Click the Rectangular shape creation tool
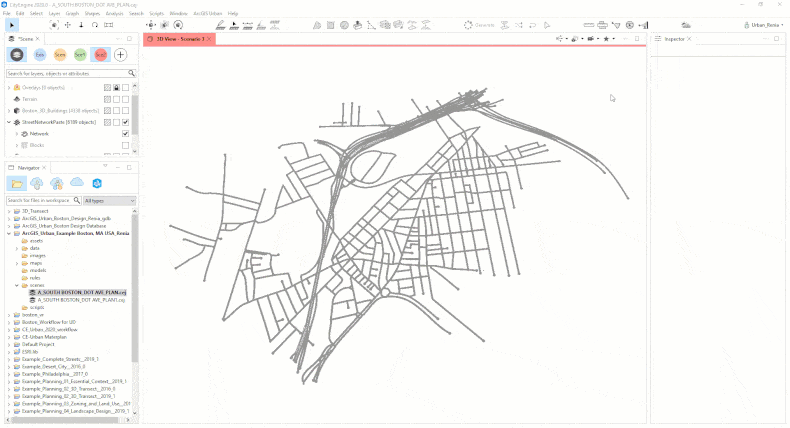 [x=331, y=25]
